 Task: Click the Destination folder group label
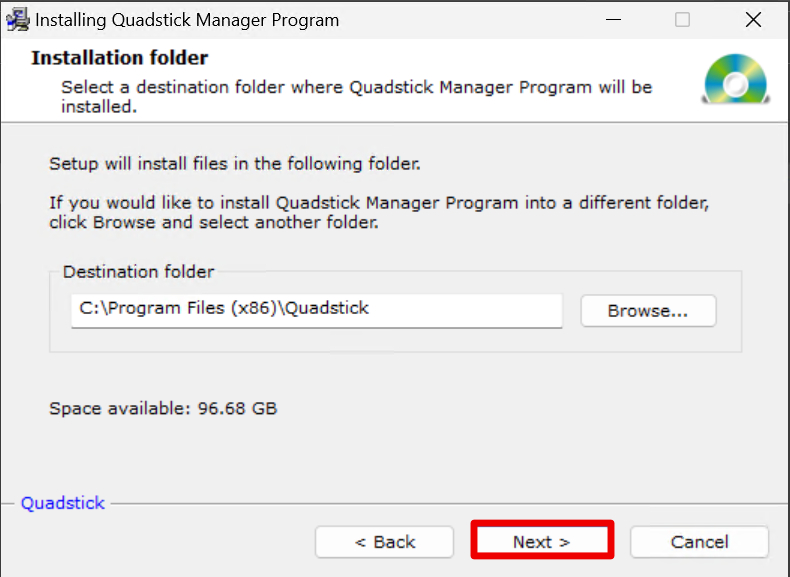(138, 272)
